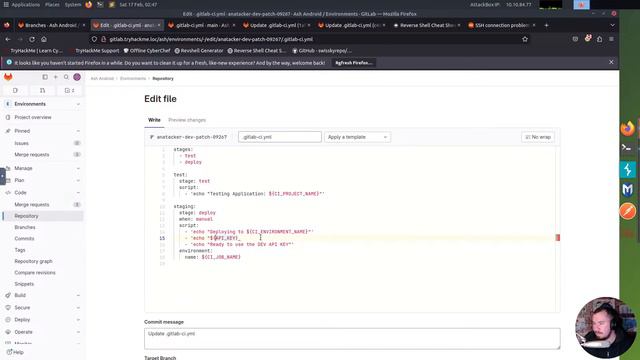This screenshot has width=640, height=360.
Task: Open the GitLab search icon
Action: [66, 77]
